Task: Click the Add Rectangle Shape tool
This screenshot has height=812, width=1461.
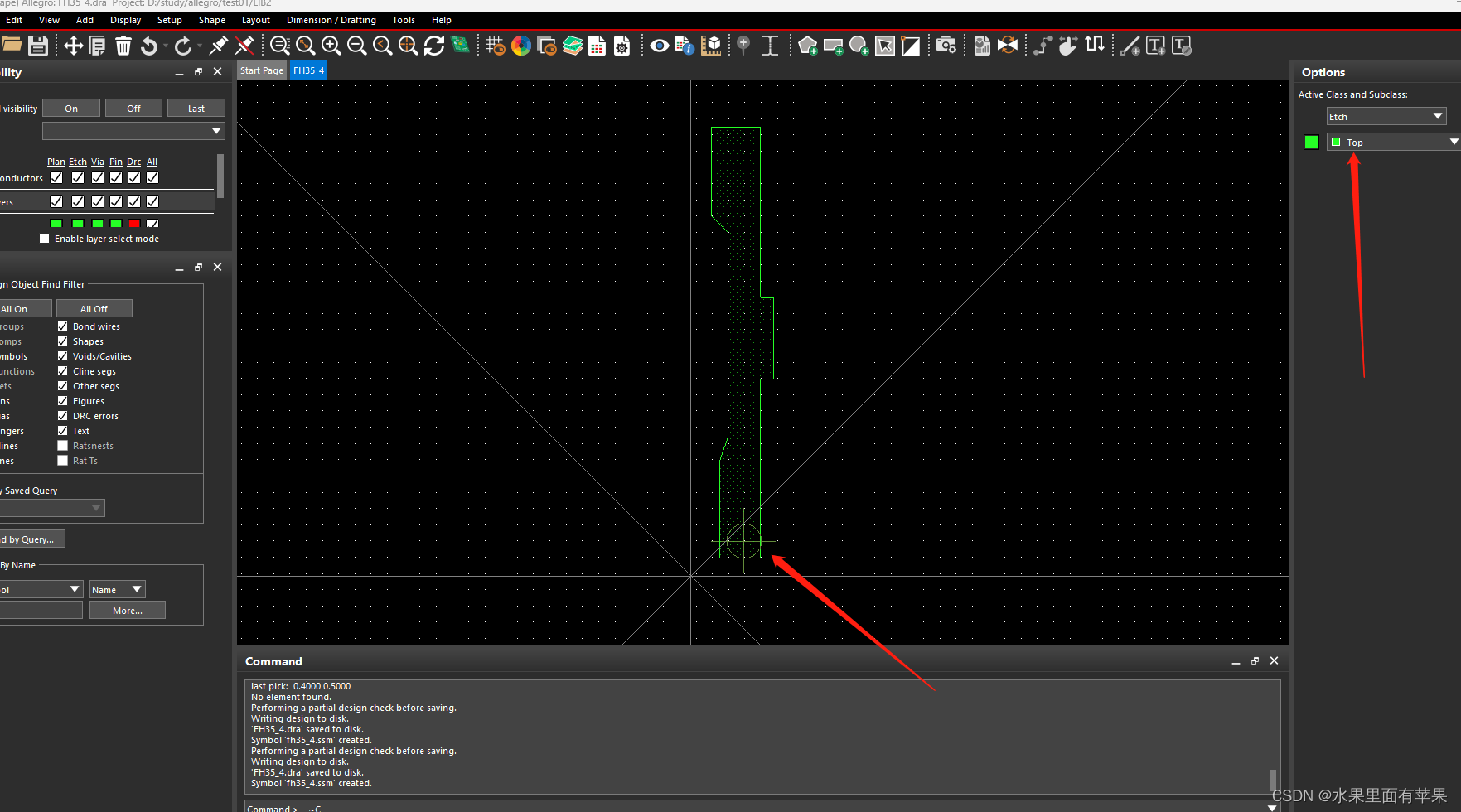Action: 833,46
